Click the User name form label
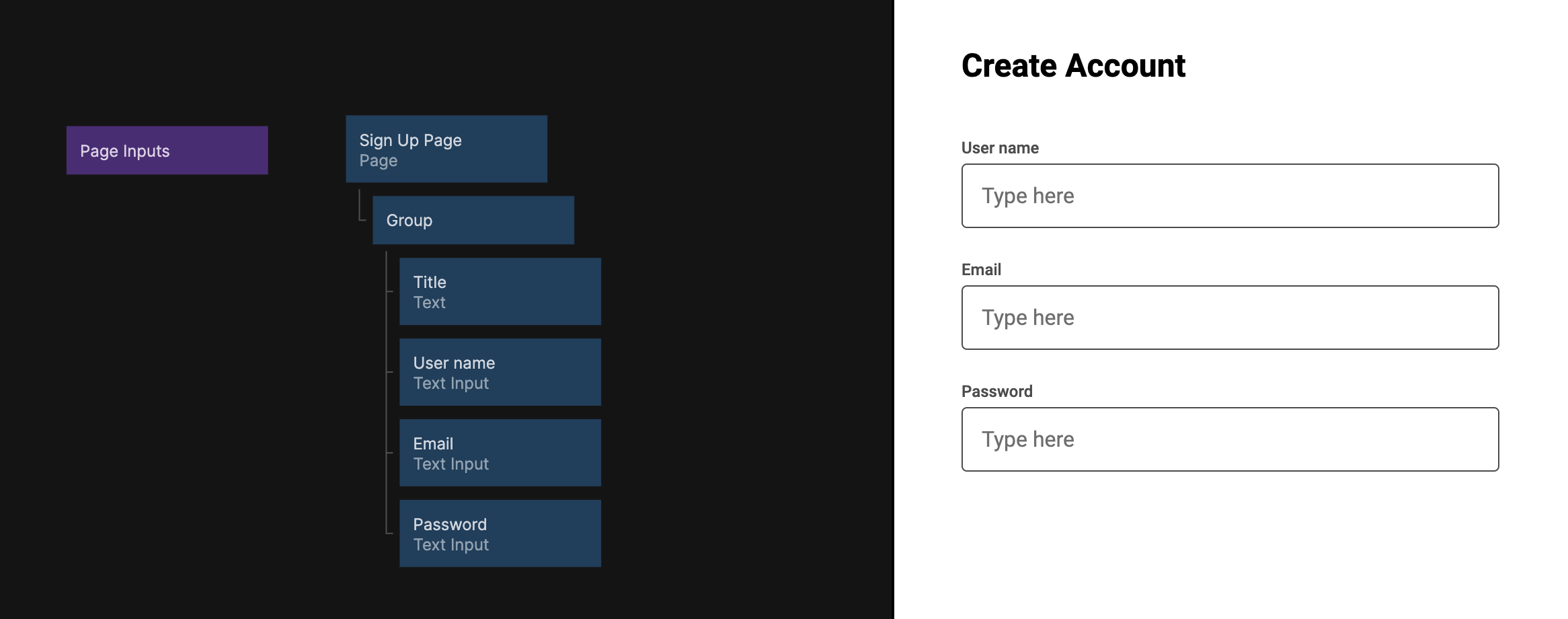 pos(1000,148)
